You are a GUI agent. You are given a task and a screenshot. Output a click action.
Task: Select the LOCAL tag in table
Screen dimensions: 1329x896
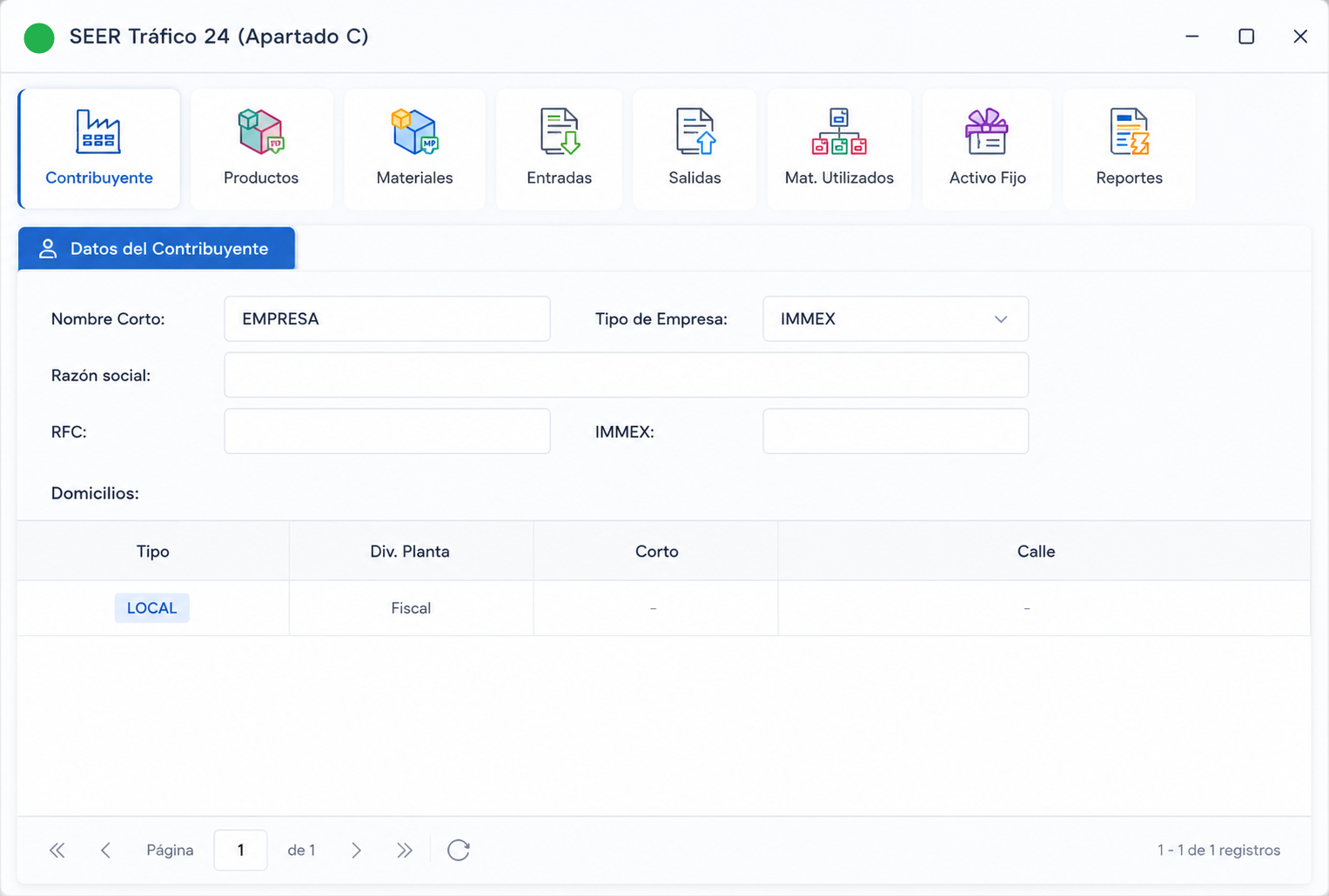152,608
